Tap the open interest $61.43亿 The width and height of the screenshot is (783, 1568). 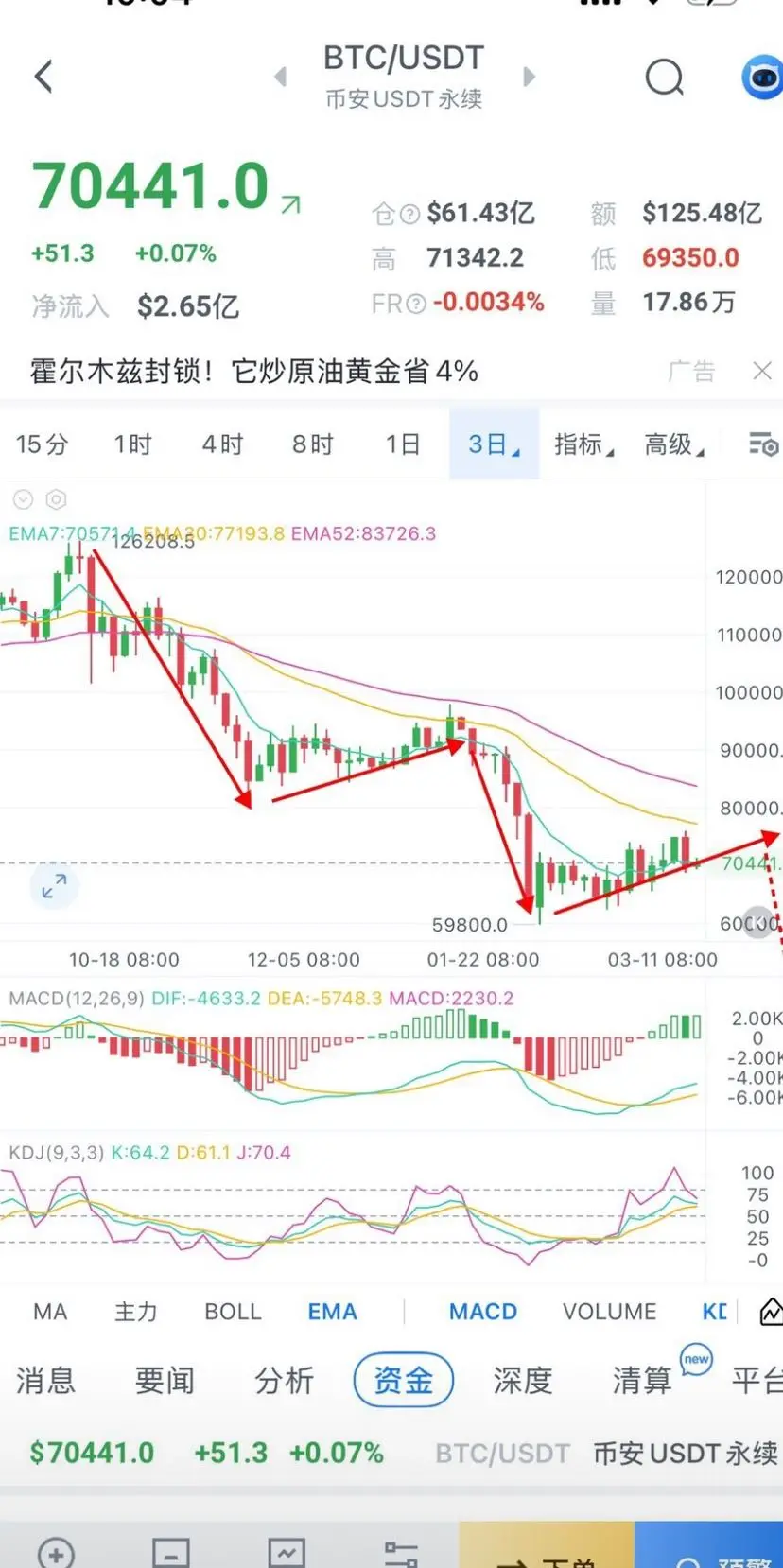(480, 213)
